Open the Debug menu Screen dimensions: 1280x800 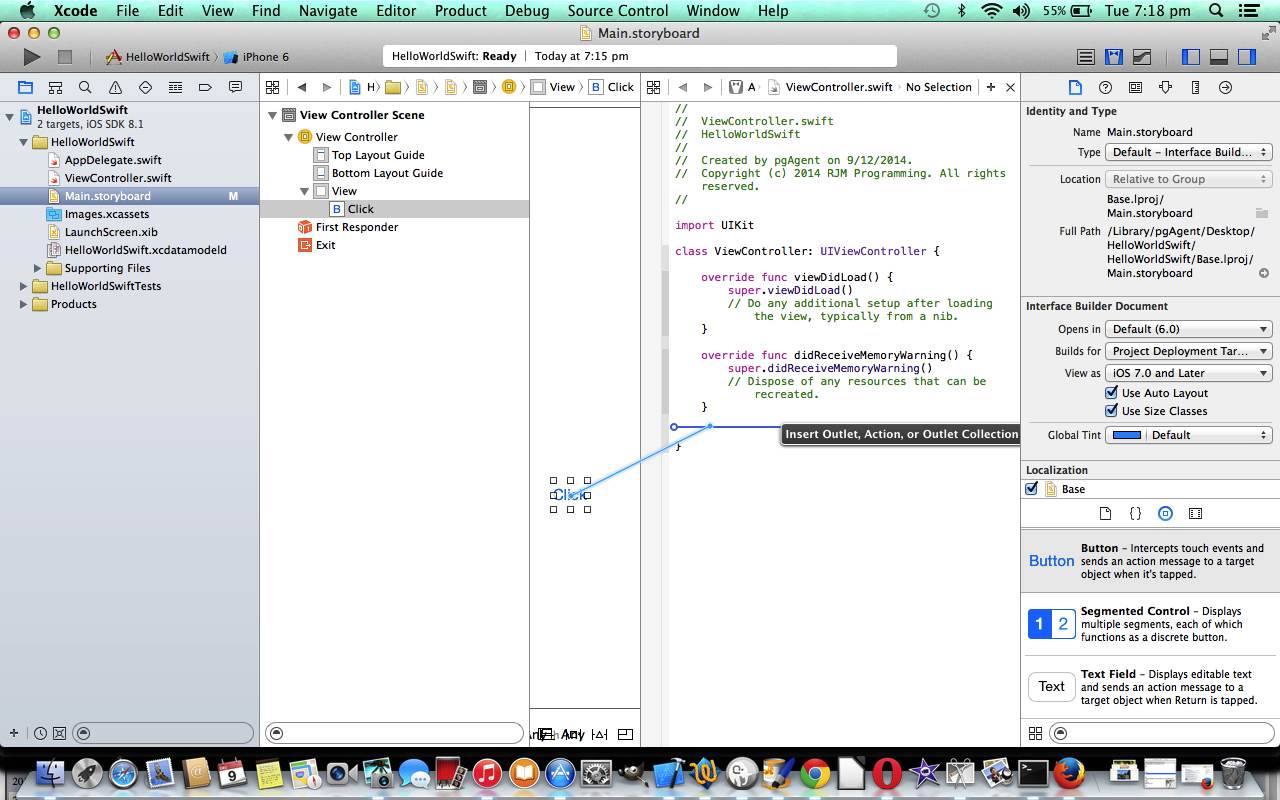[527, 11]
